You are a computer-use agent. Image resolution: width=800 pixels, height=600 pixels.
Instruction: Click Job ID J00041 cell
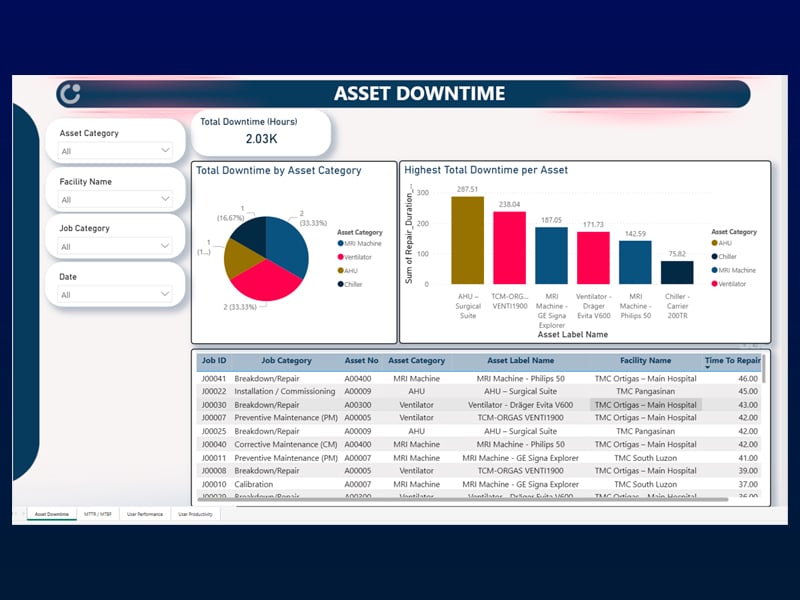pos(214,379)
